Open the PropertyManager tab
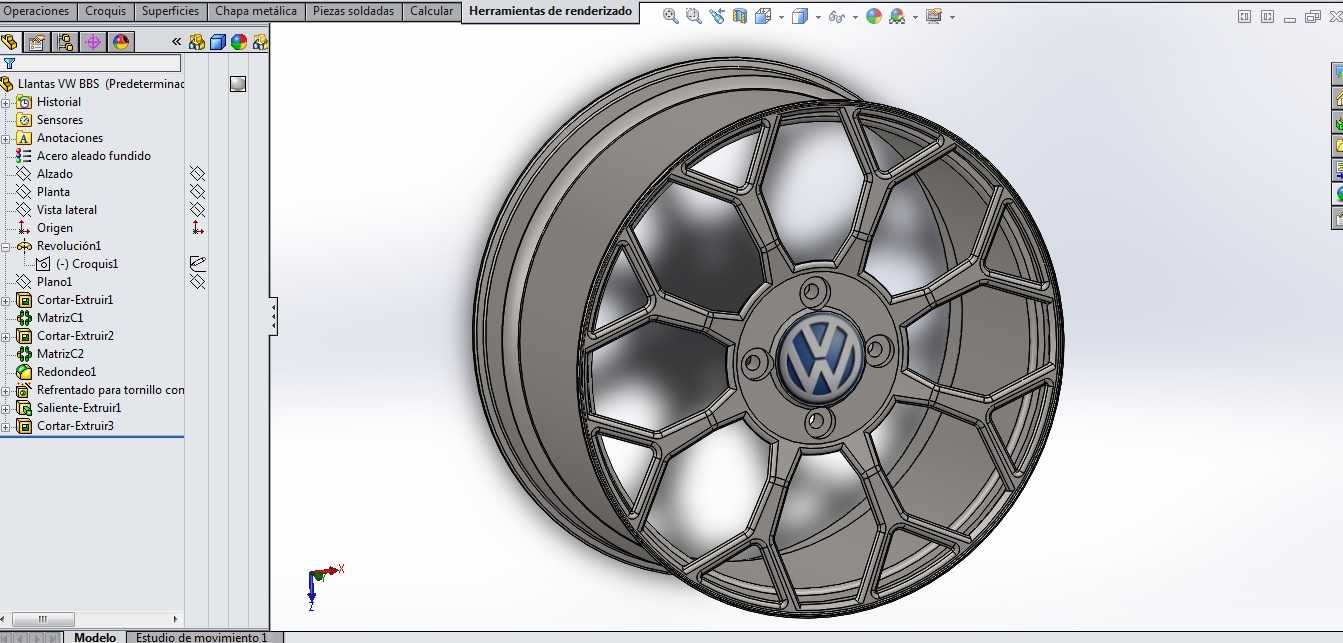 [37, 42]
